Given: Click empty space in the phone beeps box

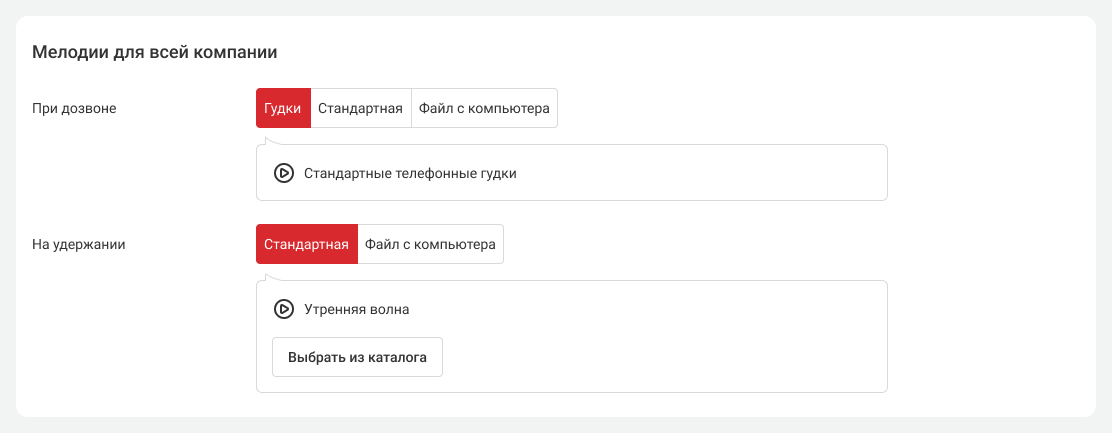Looking at the screenshot, I should tap(700, 173).
